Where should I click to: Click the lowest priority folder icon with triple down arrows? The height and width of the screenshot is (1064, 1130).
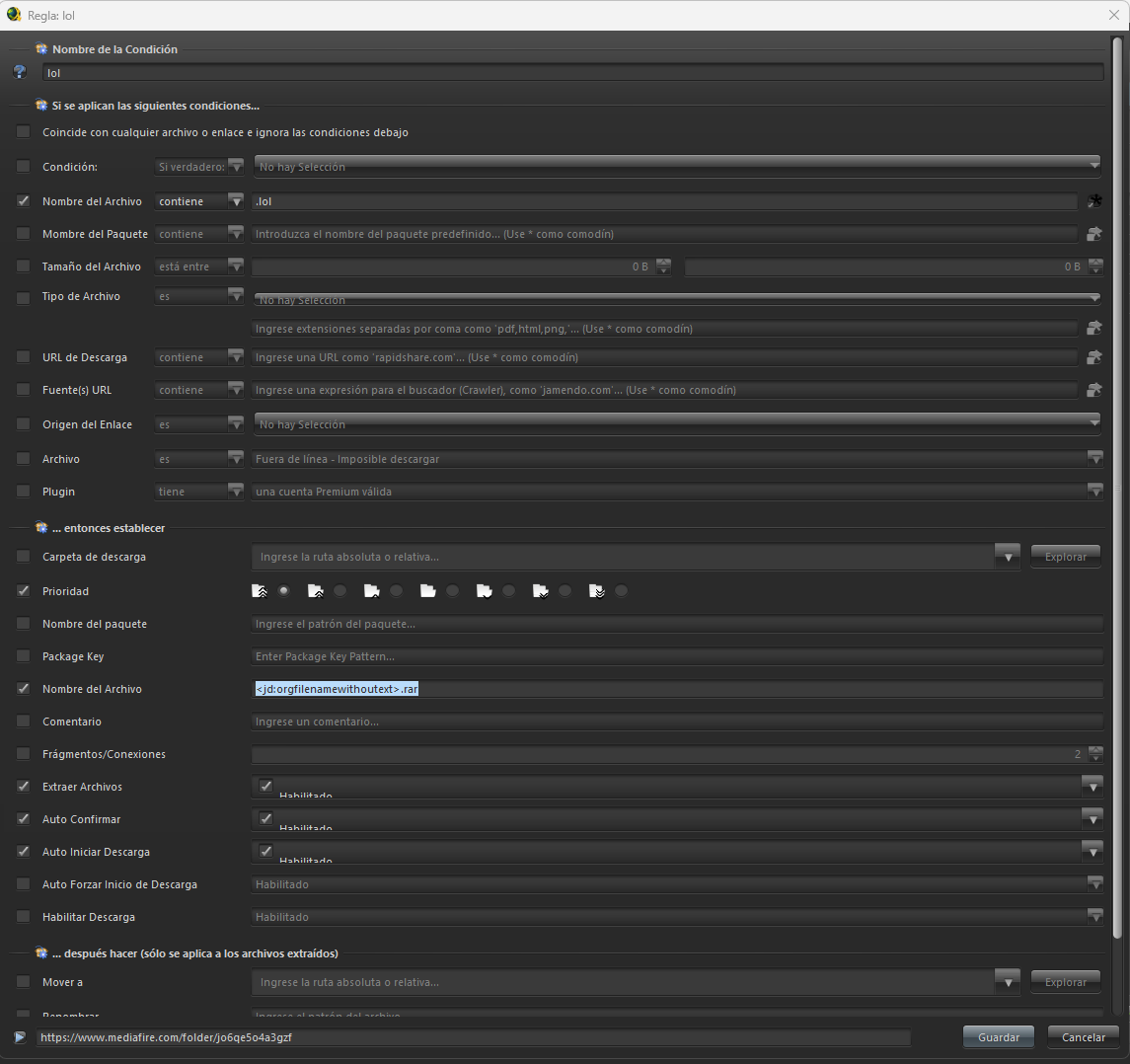tap(597, 591)
